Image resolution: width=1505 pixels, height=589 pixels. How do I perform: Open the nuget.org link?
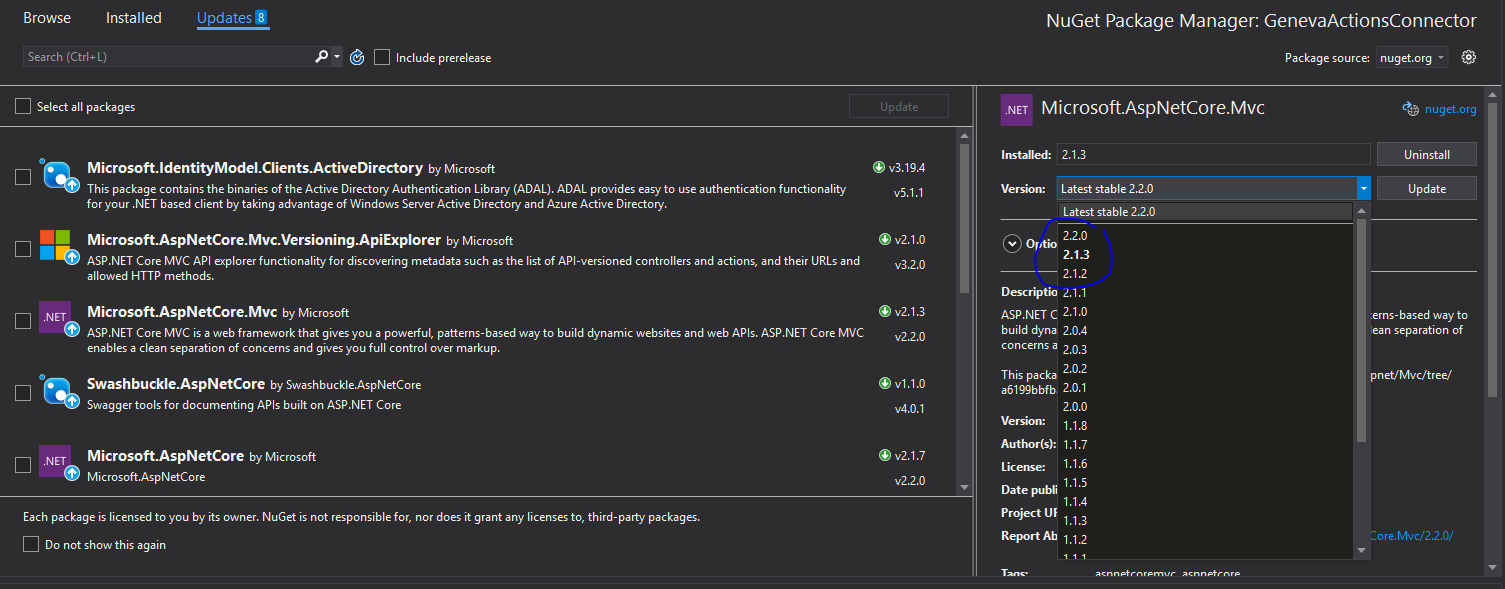[x=1451, y=110]
